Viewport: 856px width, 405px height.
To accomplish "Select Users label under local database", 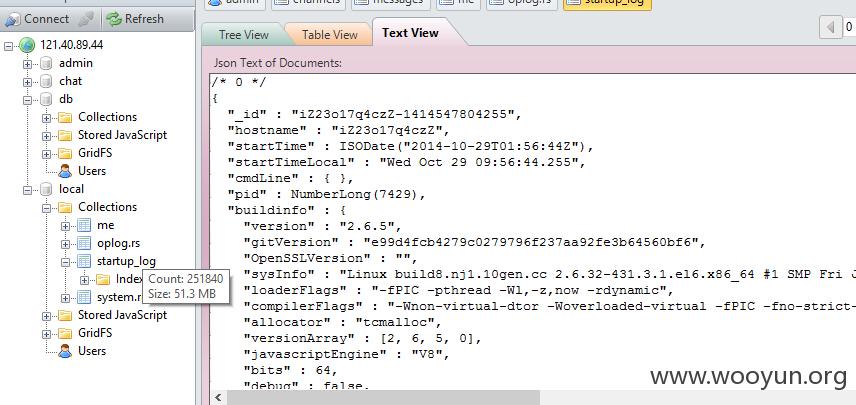I will (x=92, y=351).
